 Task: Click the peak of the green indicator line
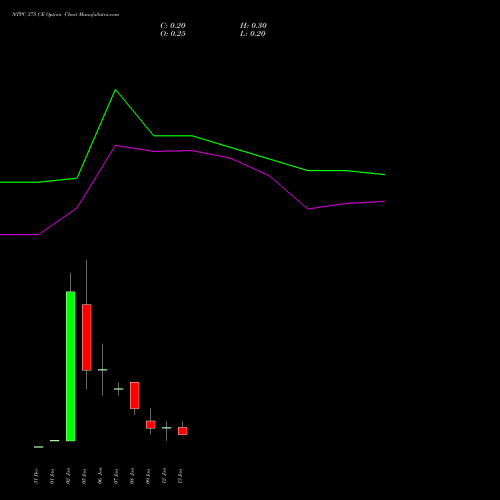point(116,90)
